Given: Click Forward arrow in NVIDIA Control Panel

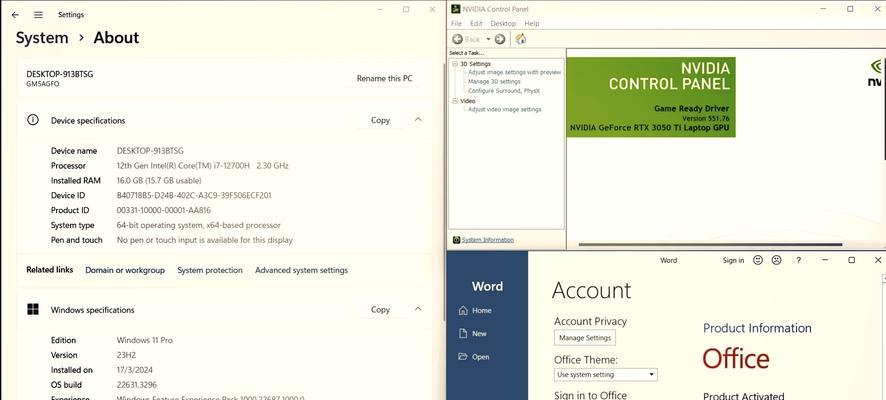Looking at the screenshot, I should pyautogui.click(x=500, y=39).
